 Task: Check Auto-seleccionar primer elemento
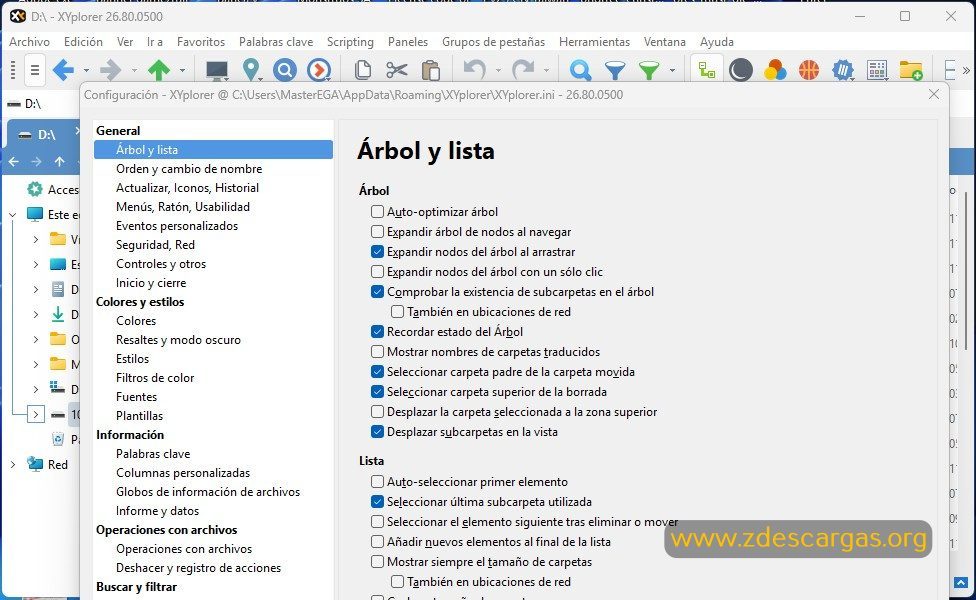(x=377, y=482)
